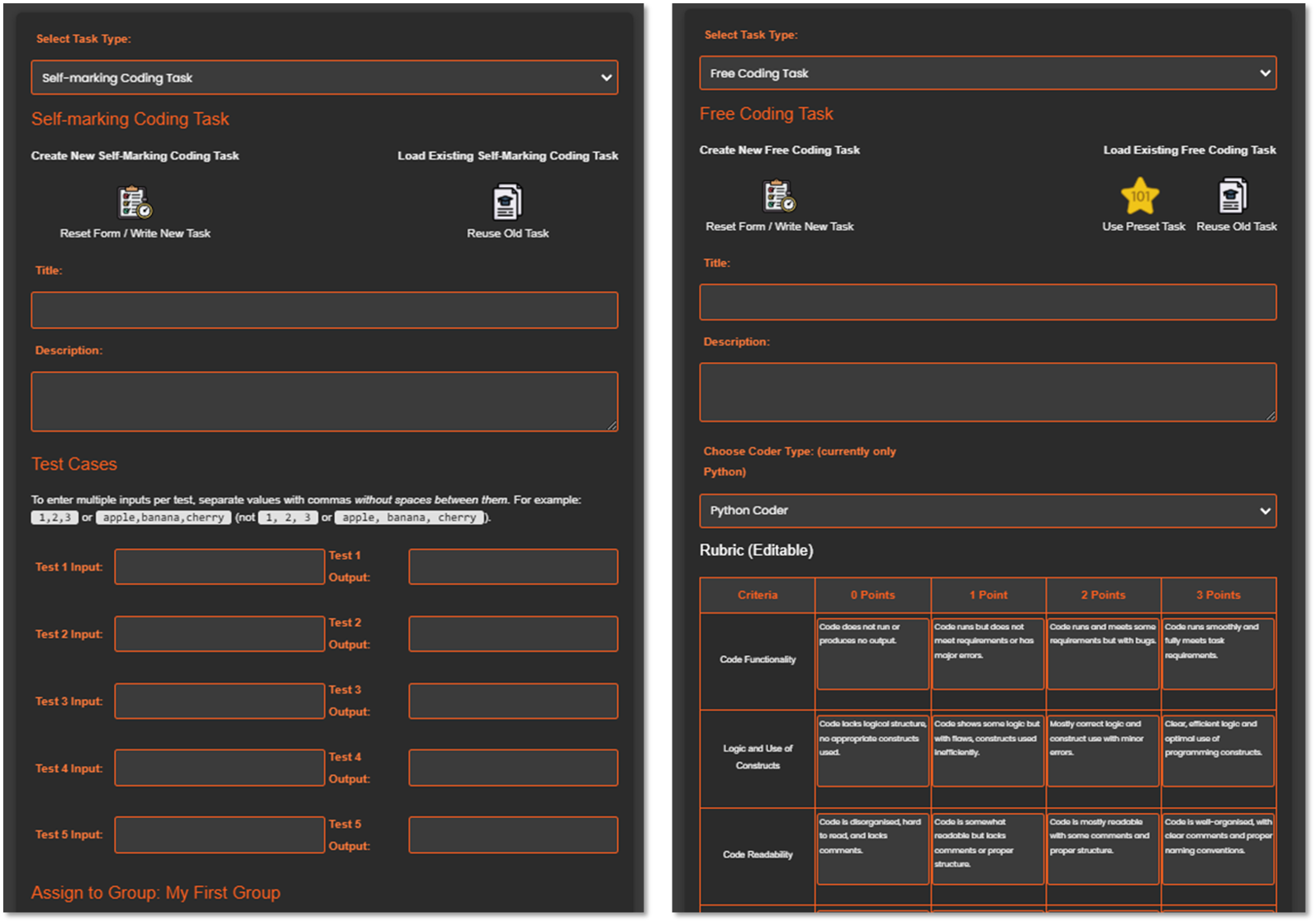Screen dimensions: 1316x923
Task: Expand the Python Coder type dropdown
Action: [x=987, y=511]
